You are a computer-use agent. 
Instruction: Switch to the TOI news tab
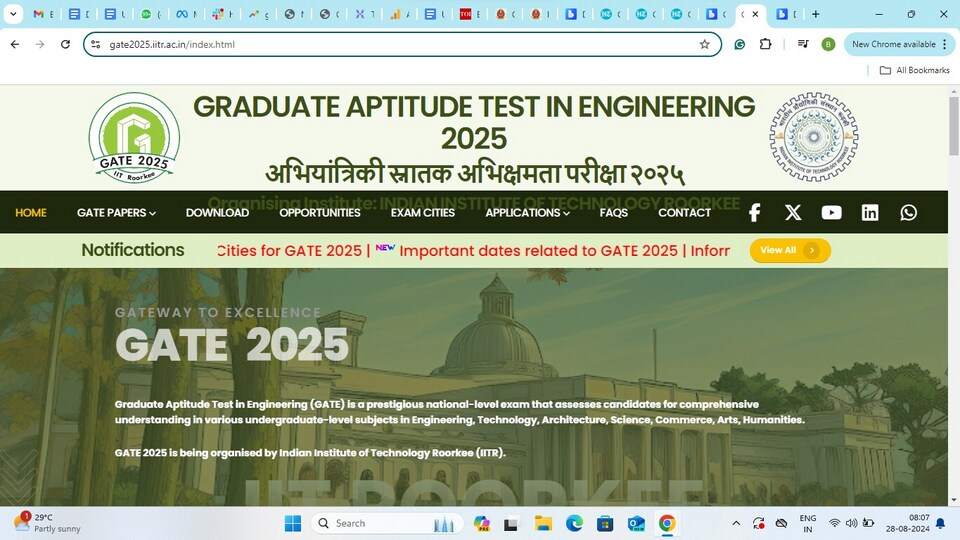click(470, 14)
